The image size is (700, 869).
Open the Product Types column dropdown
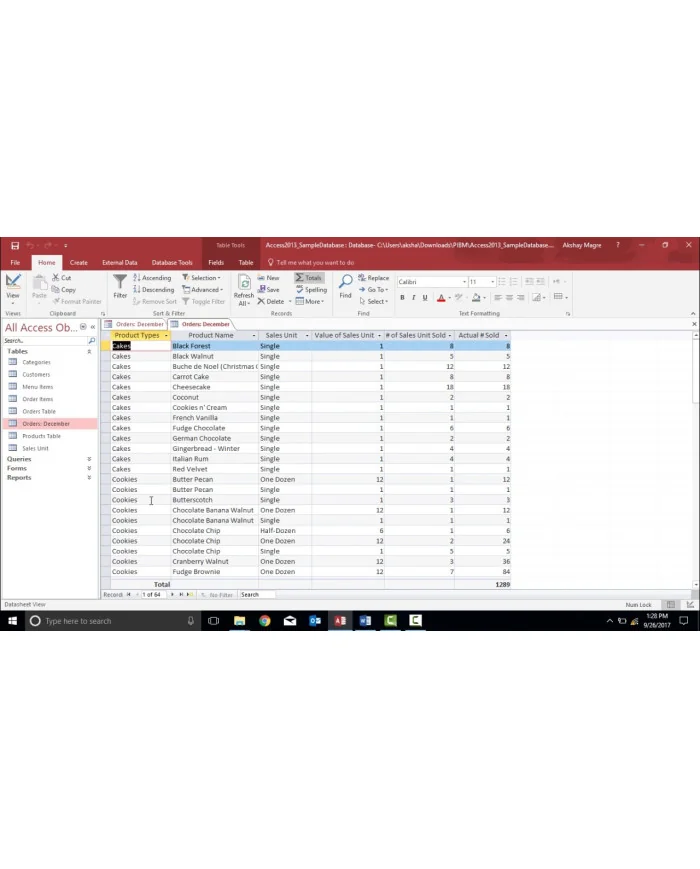coord(166,336)
